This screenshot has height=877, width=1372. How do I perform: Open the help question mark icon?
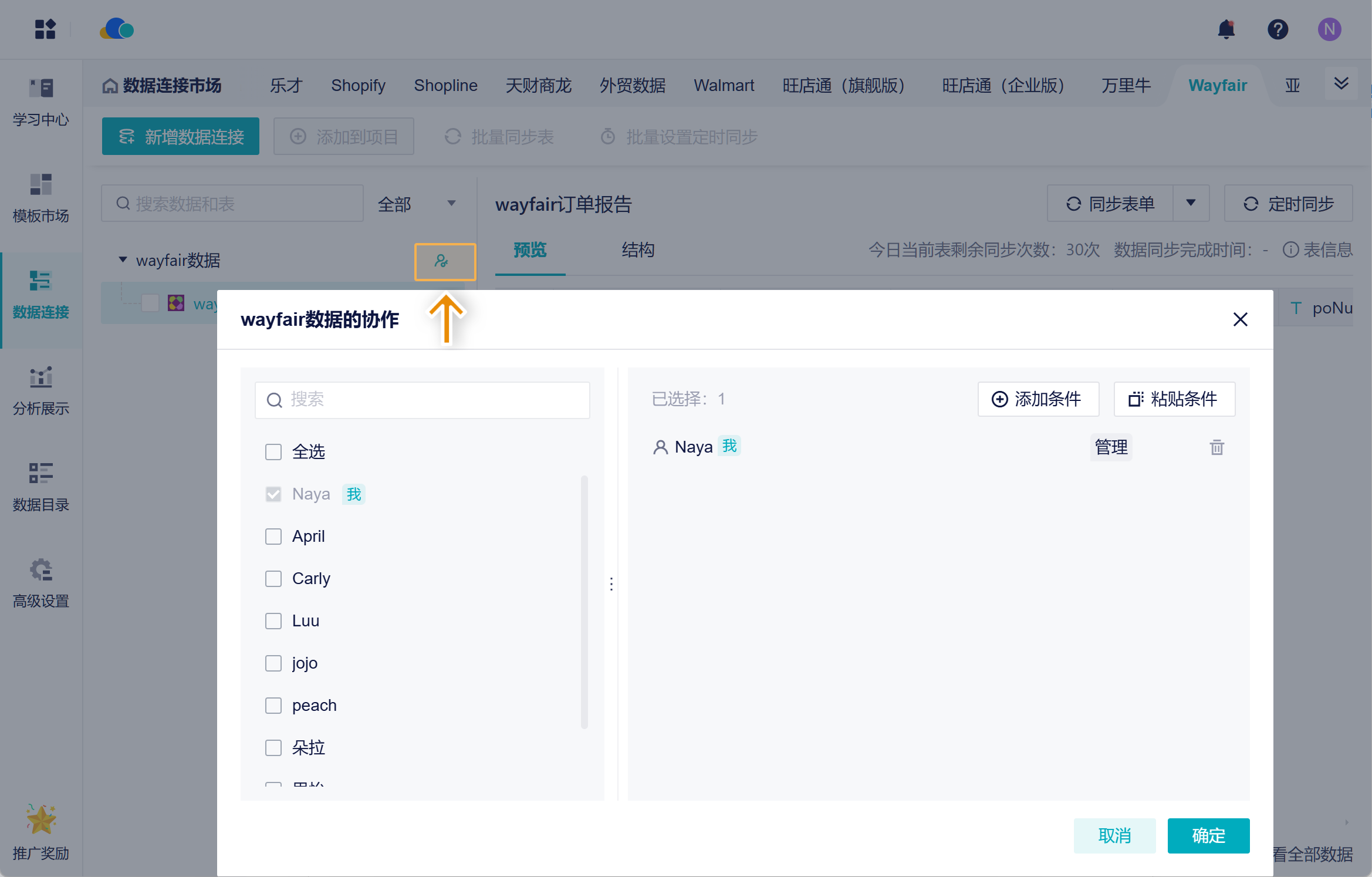[x=1278, y=29]
